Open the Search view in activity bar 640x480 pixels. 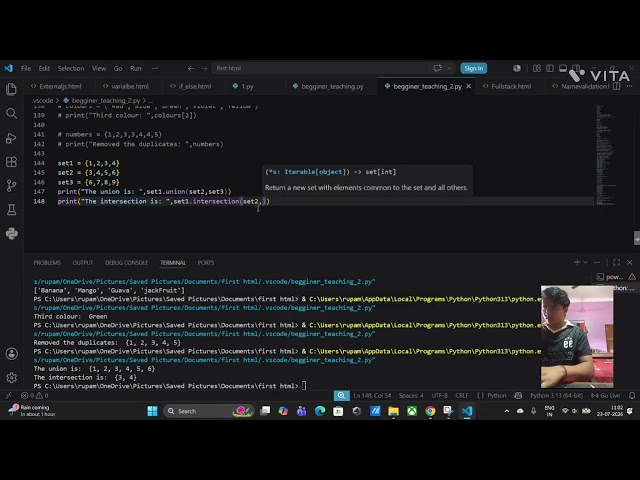tap(11, 113)
